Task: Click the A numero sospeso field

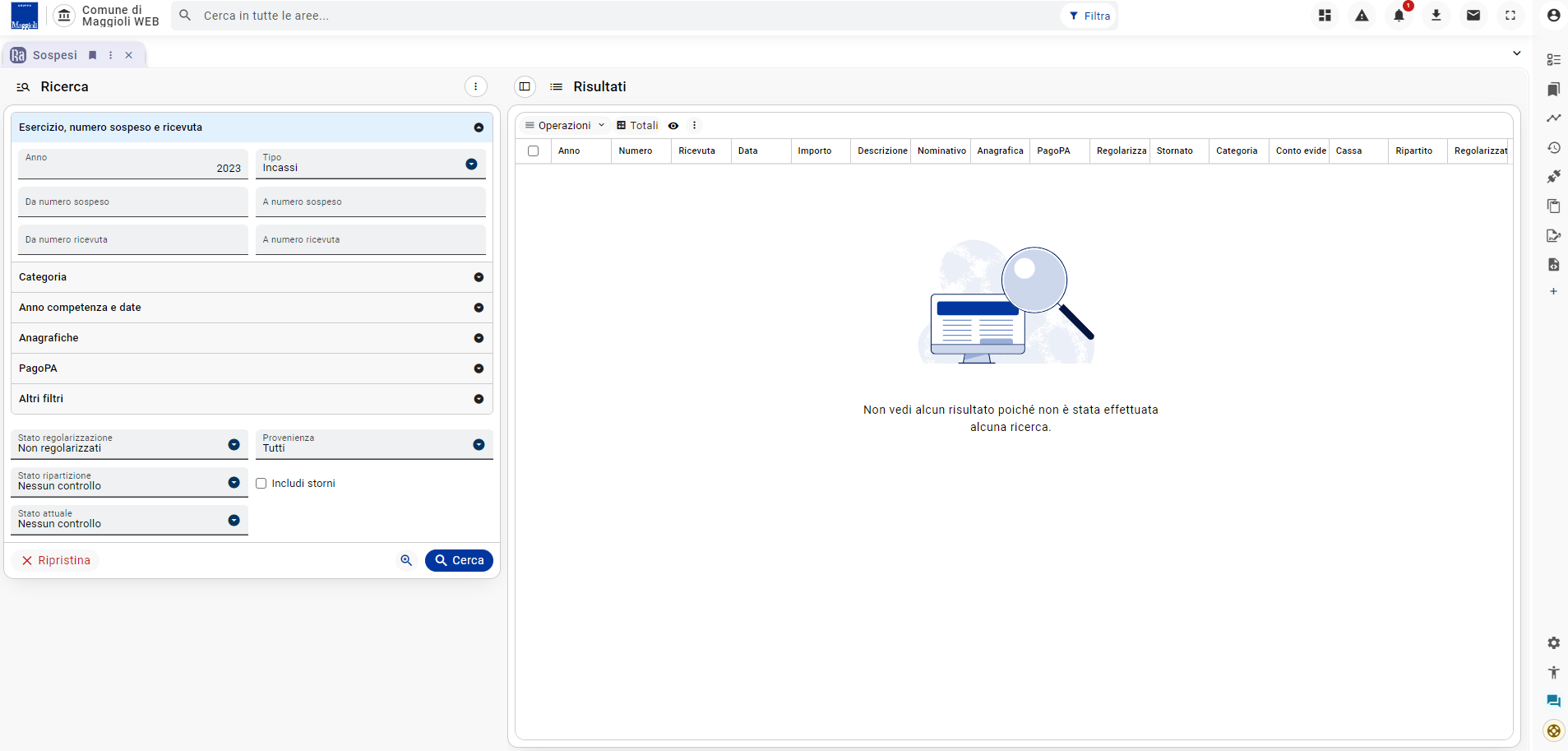Action: (x=371, y=202)
